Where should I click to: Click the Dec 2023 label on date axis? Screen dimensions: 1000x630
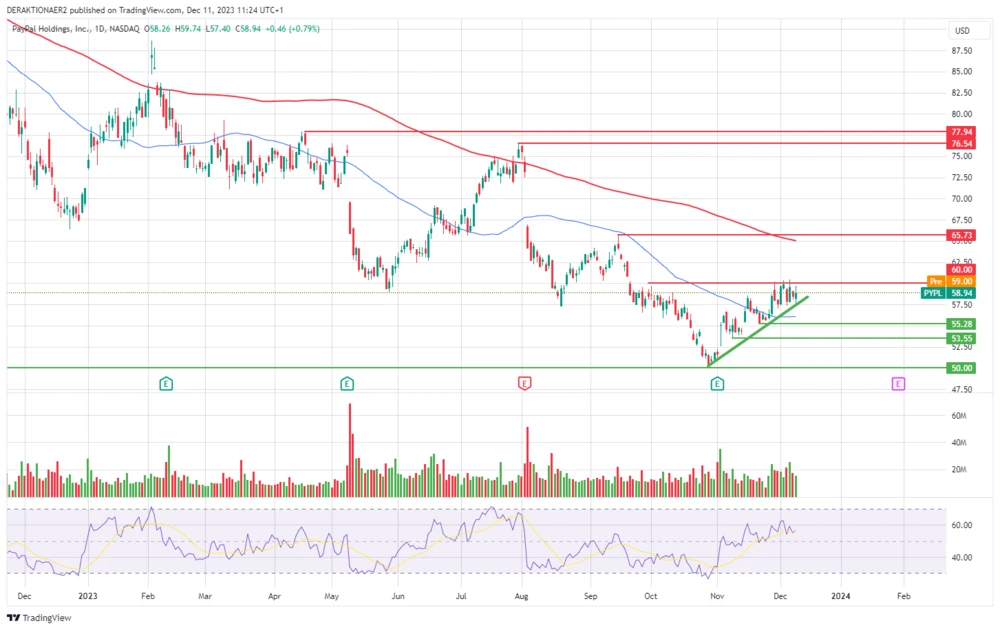click(780, 595)
